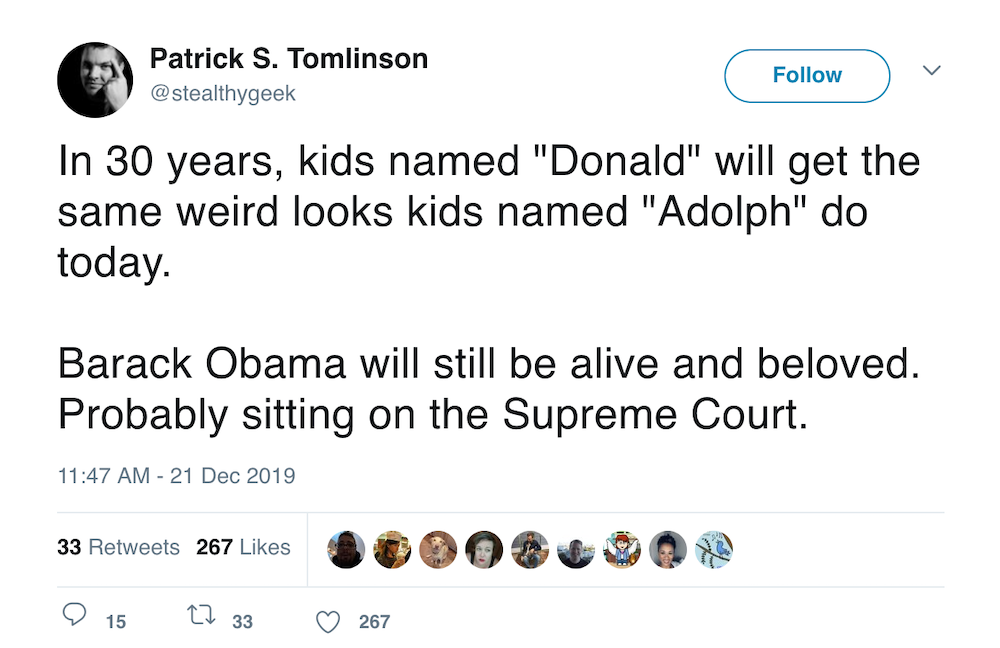The height and width of the screenshot is (648, 1000).
Task: Follow Patrick S. Tomlinson
Action: coord(807,75)
